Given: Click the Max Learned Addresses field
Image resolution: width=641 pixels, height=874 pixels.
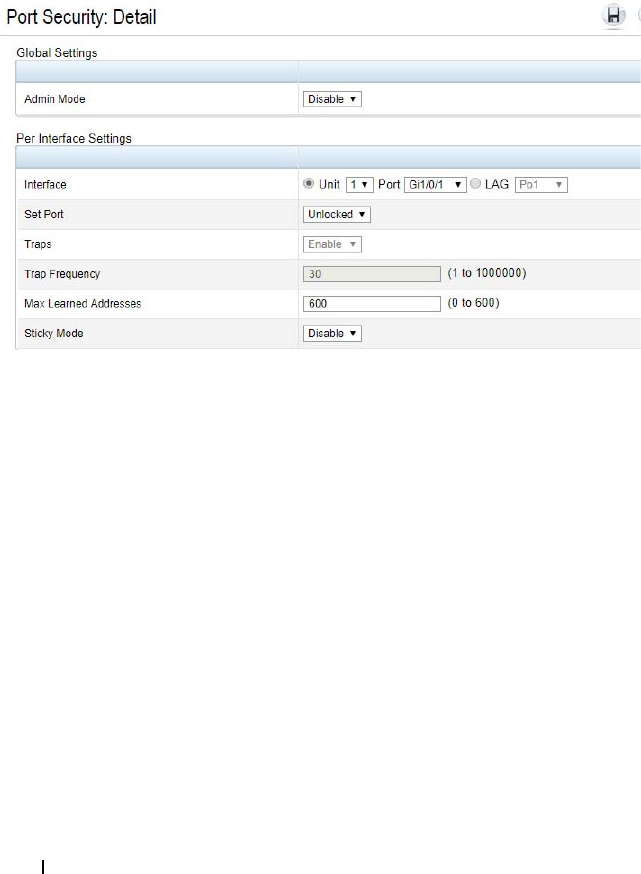Looking at the screenshot, I should (372, 304).
